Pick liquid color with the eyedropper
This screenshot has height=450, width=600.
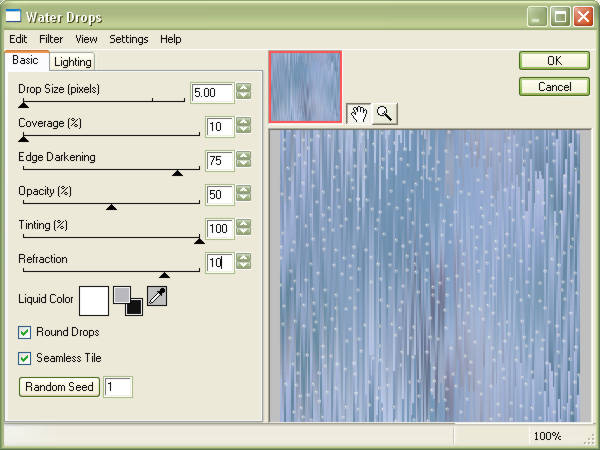tap(157, 297)
